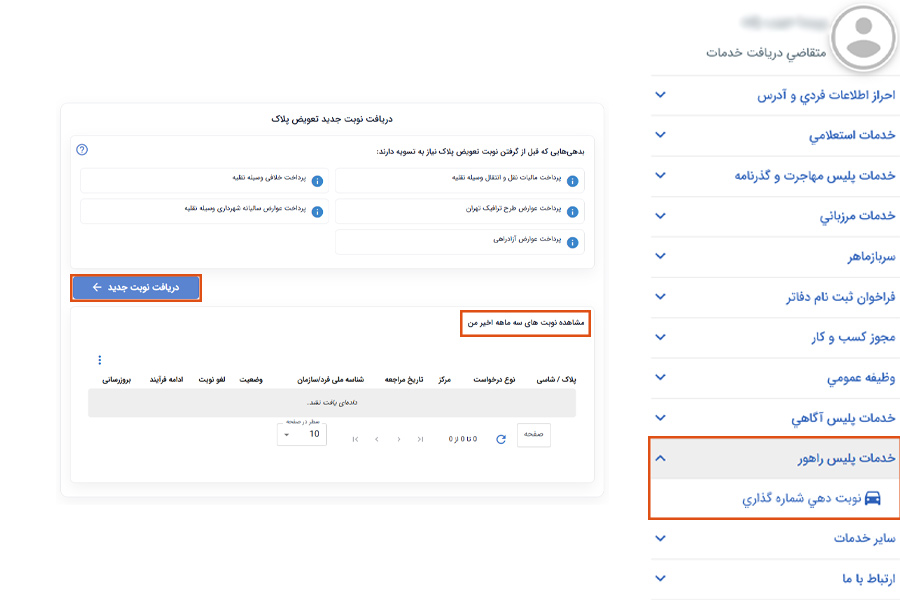
Task: Open the ارتباط با ما menu item
Action: [775, 578]
